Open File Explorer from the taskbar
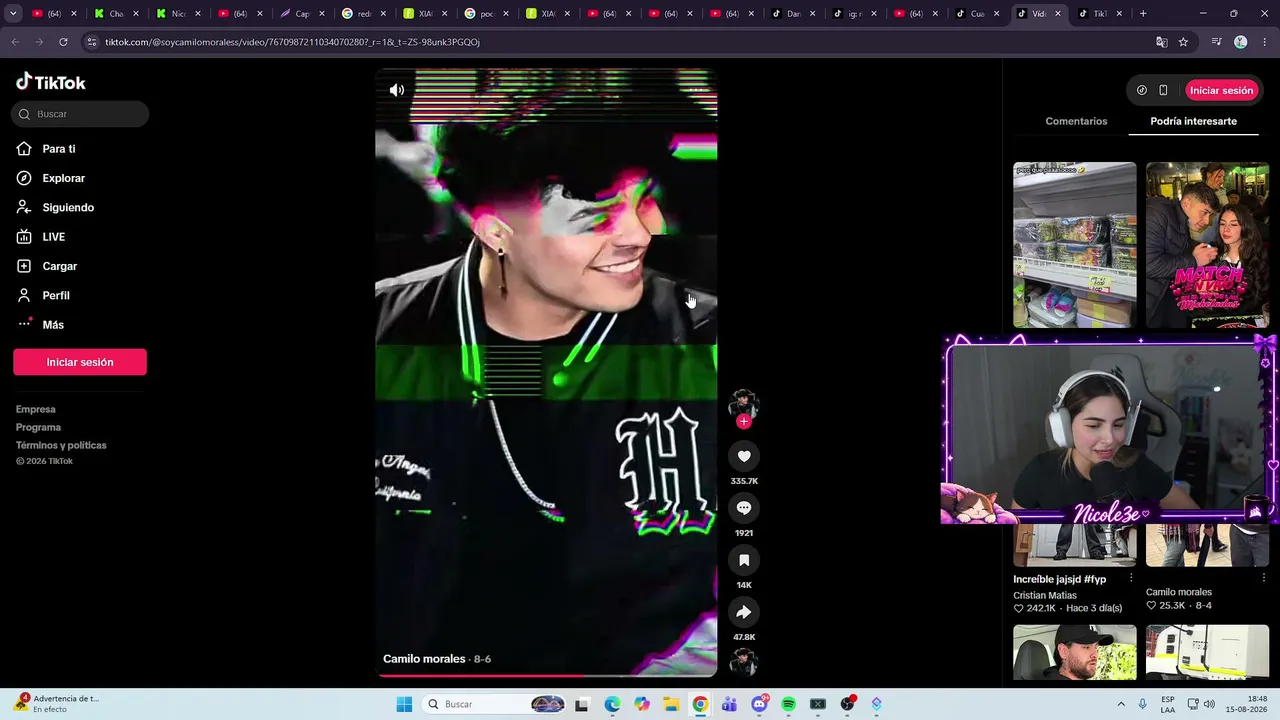The image size is (1280, 720). 671,704
